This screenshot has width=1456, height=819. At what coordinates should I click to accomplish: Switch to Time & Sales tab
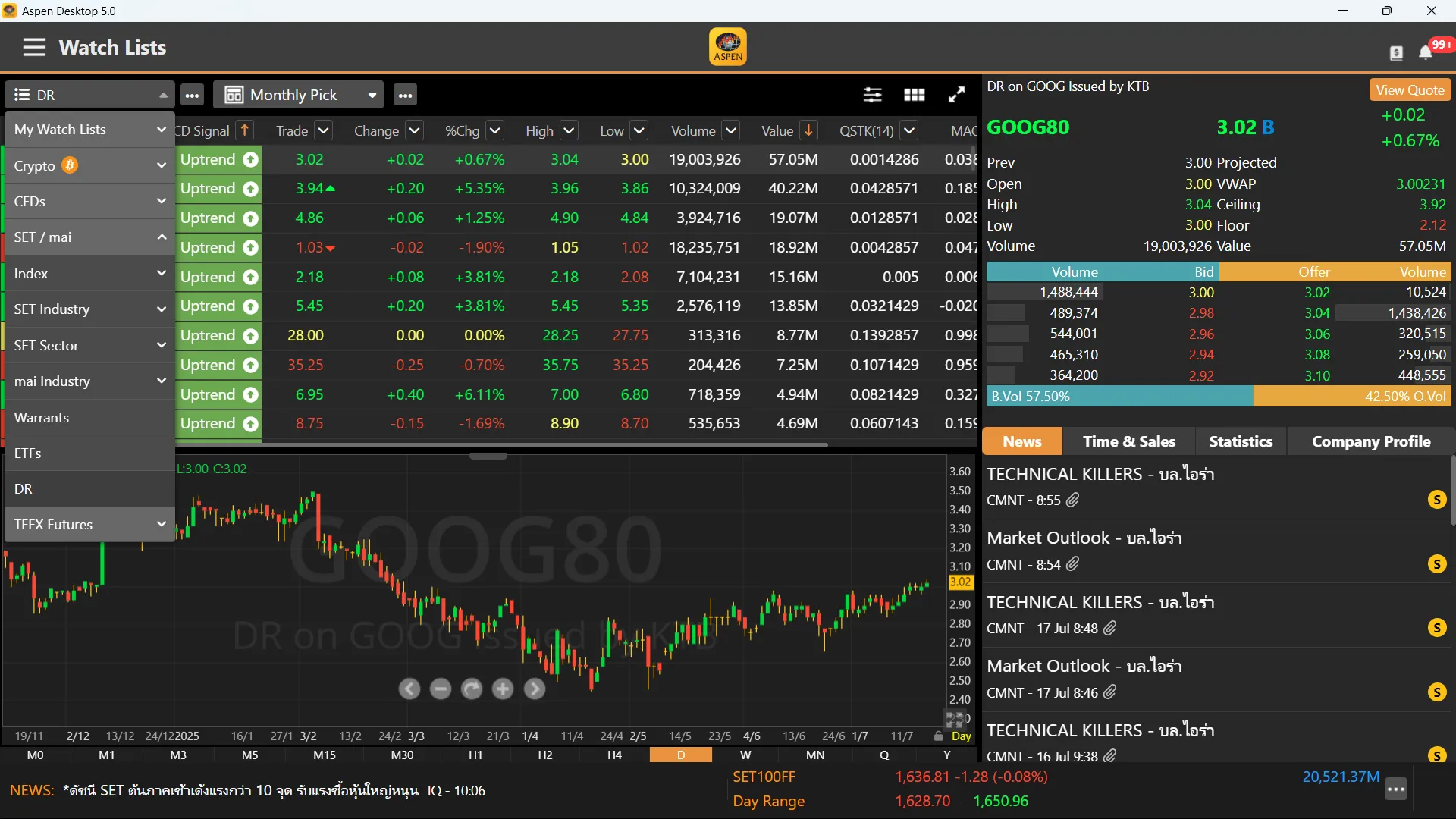point(1128,441)
